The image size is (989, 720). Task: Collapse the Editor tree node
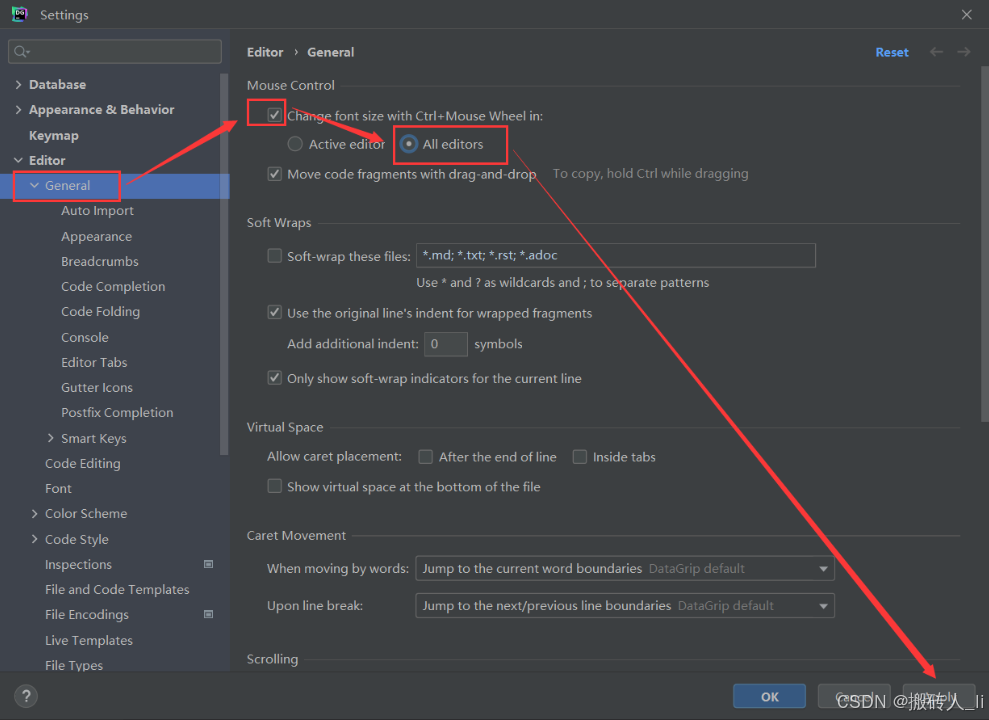click(18, 160)
